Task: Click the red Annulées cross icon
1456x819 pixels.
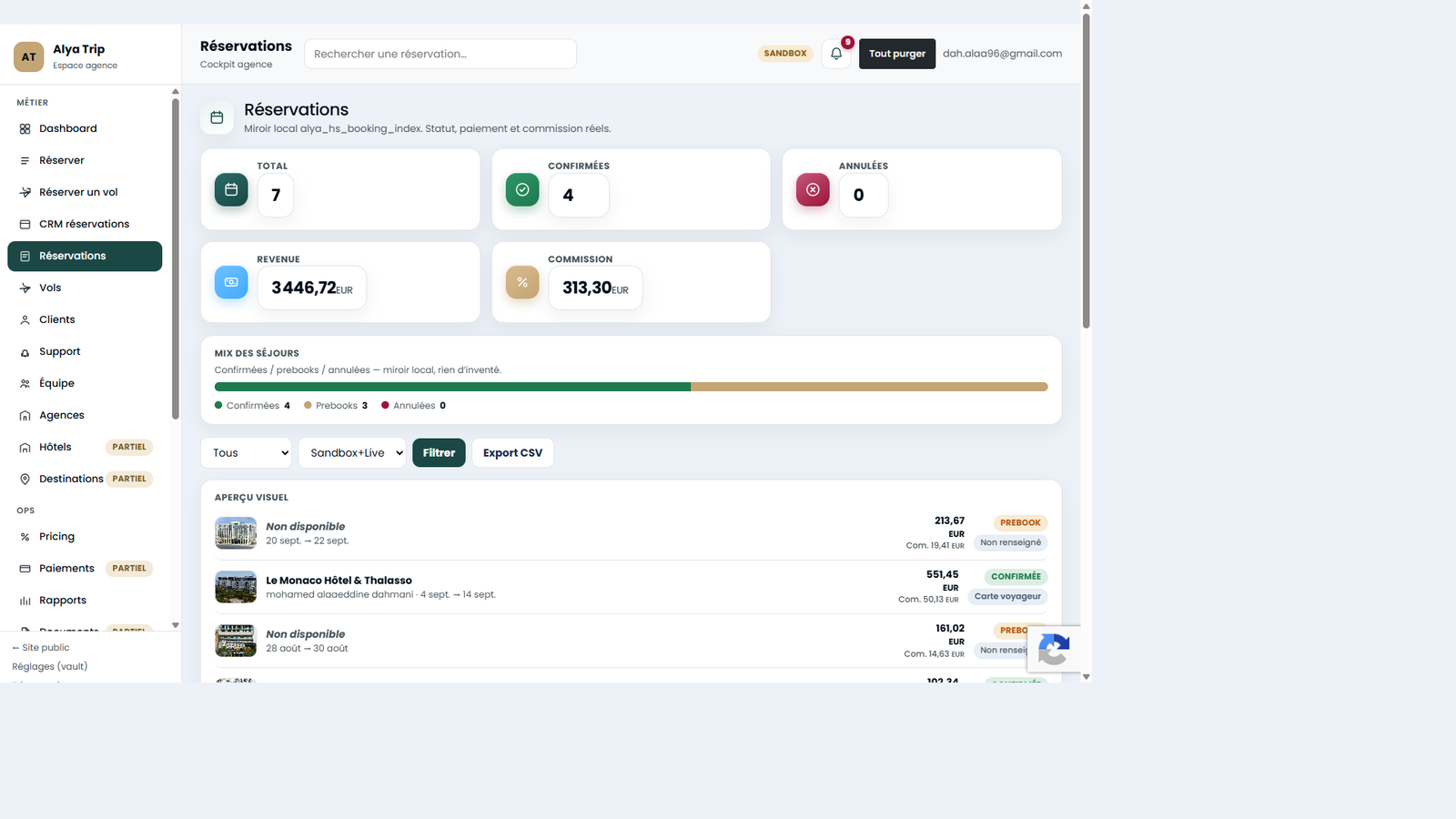Action: click(x=813, y=189)
